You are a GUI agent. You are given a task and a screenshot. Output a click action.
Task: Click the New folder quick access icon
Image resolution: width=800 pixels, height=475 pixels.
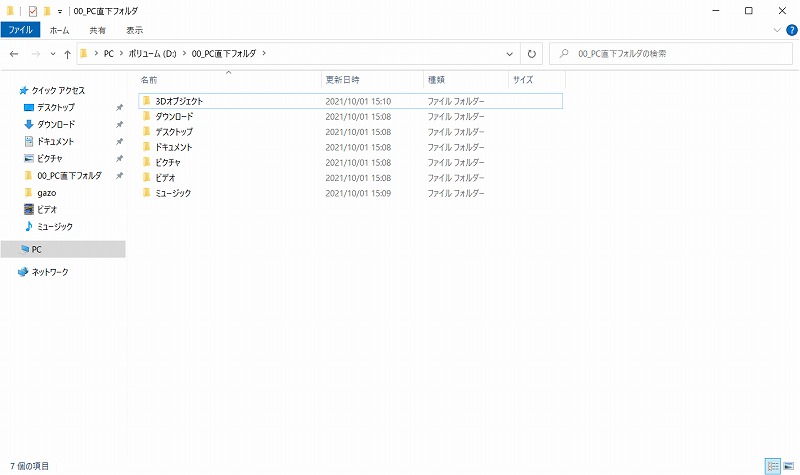point(47,11)
